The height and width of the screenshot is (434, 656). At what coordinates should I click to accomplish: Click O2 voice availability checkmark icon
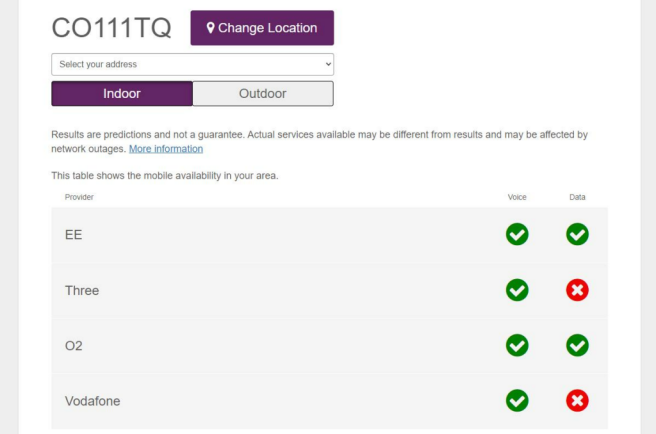click(517, 345)
